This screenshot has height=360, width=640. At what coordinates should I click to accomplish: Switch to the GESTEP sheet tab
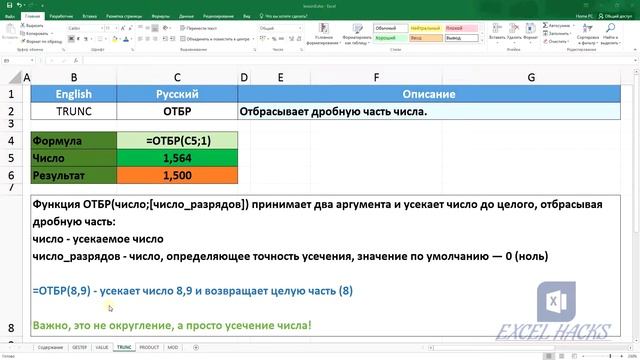[80, 347]
